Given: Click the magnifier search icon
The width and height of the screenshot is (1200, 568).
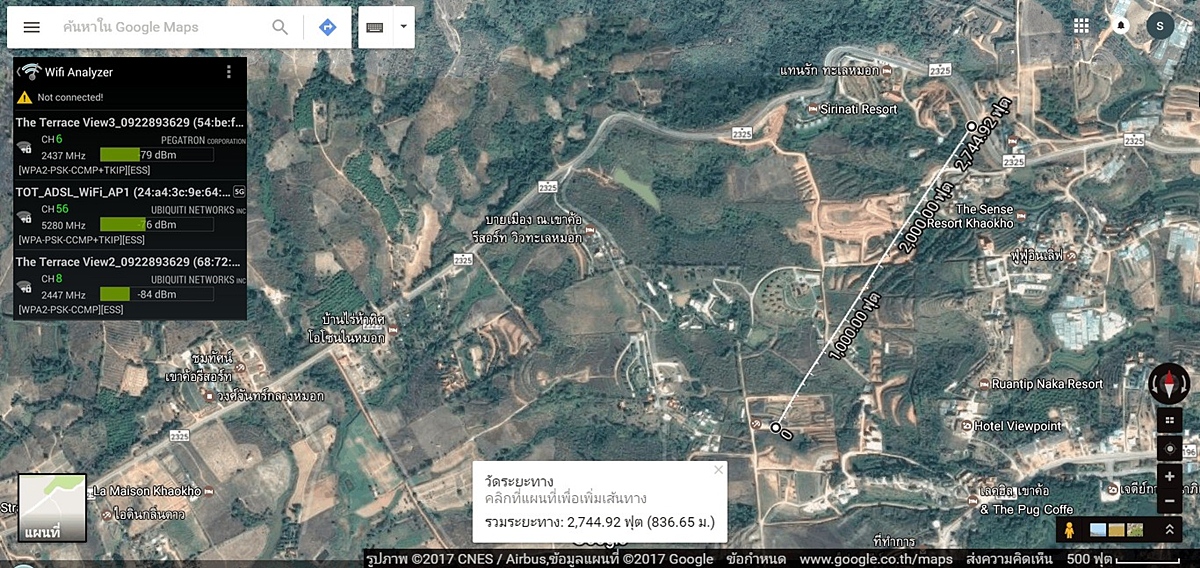Looking at the screenshot, I should click(281, 27).
